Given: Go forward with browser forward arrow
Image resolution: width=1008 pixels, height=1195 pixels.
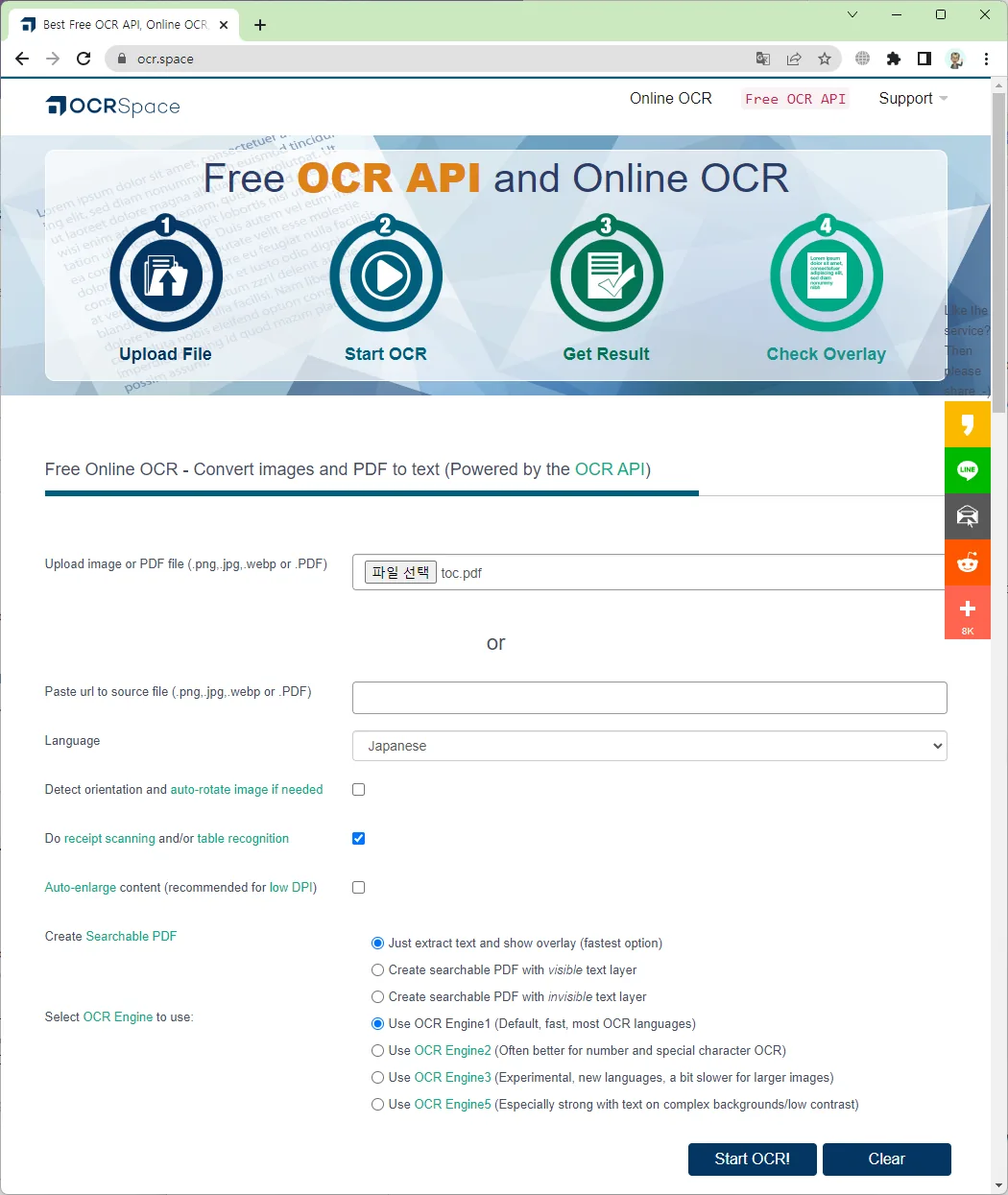Looking at the screenshot, I should [53, 59].
